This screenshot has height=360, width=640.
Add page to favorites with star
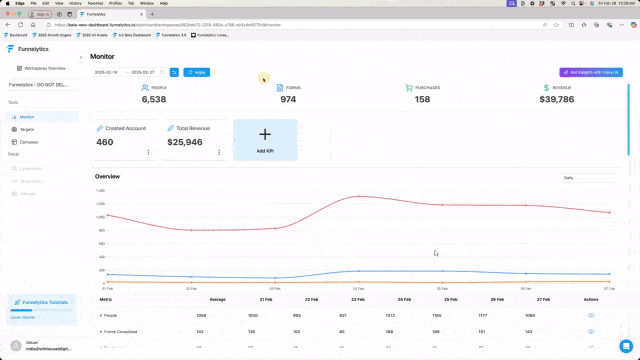(x=556, y=25)
